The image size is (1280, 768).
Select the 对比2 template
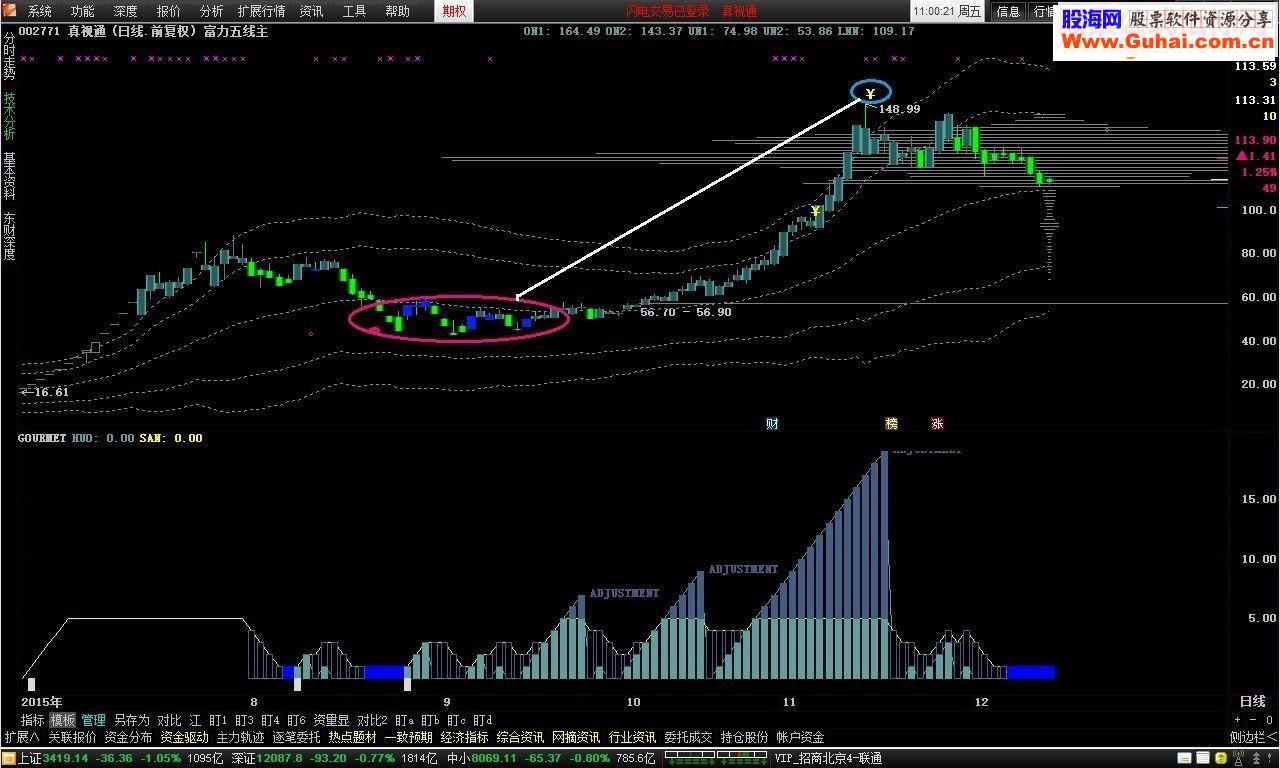click(x=373, y=720)
